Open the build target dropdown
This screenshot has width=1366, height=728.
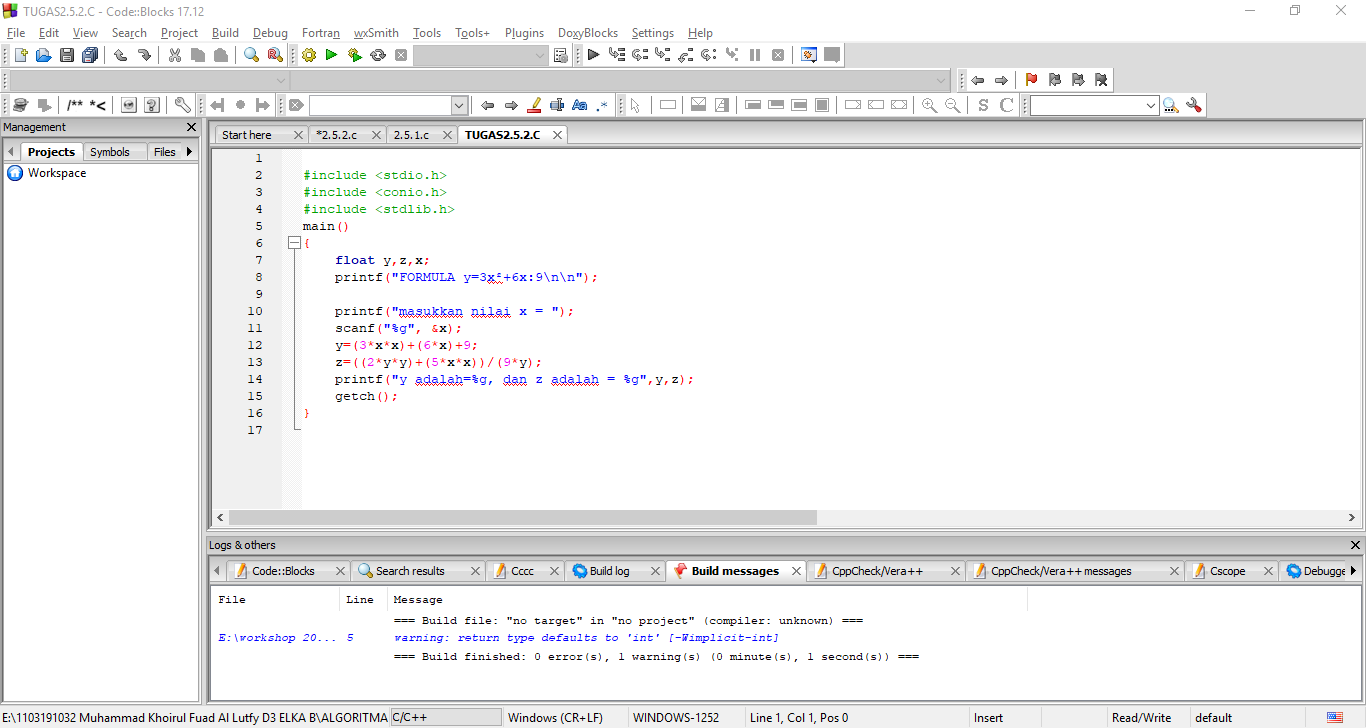(540, 55)
